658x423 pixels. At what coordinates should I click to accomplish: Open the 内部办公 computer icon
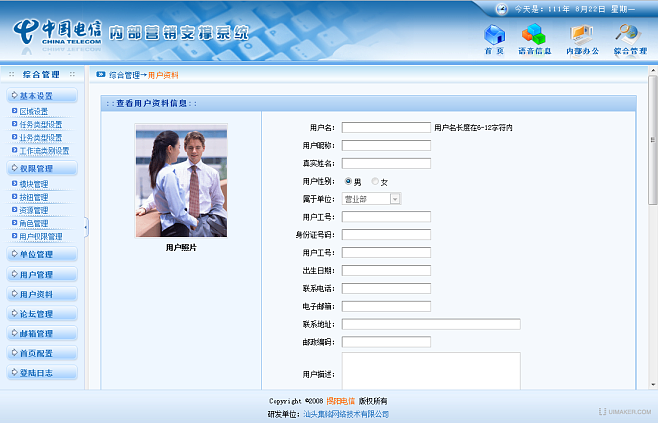581,34
